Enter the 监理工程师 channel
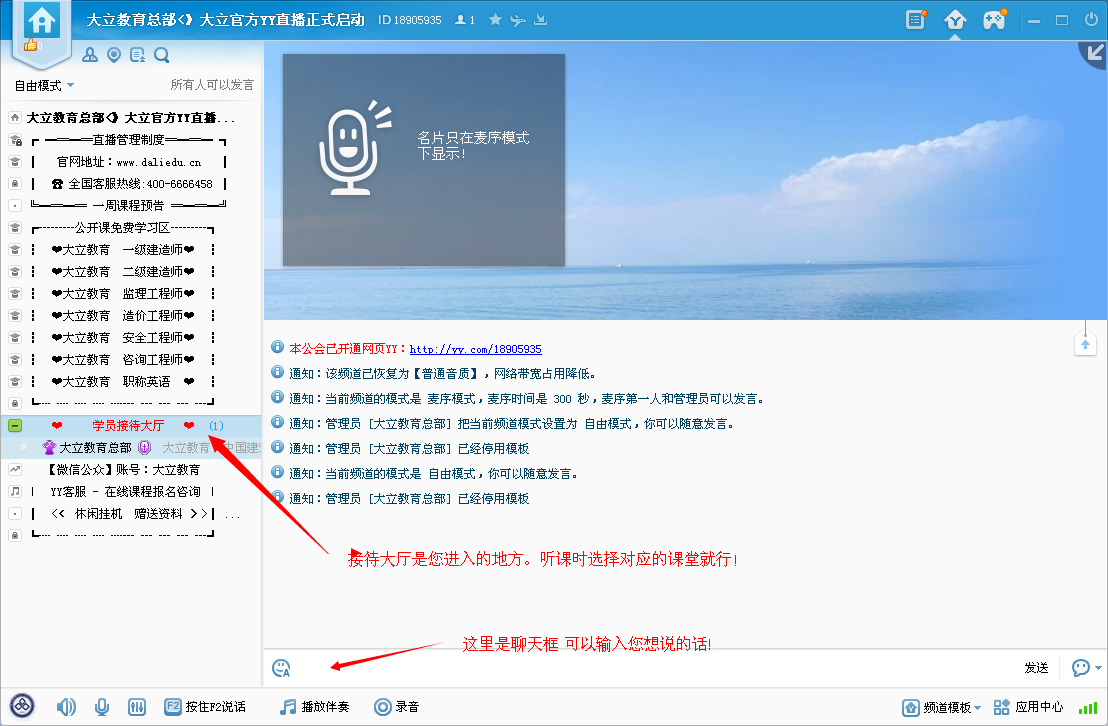Screen dimensions: 1108x726 [x=131, y=293]
